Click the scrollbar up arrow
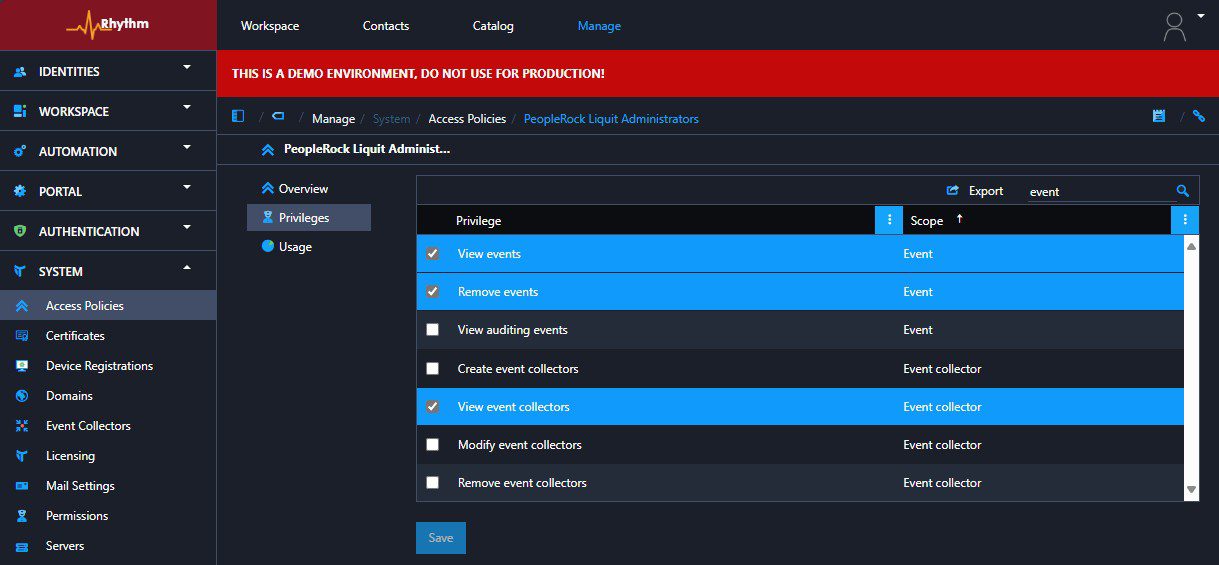The width and height of the screenshot is (1219, 565). [1191, 246]
